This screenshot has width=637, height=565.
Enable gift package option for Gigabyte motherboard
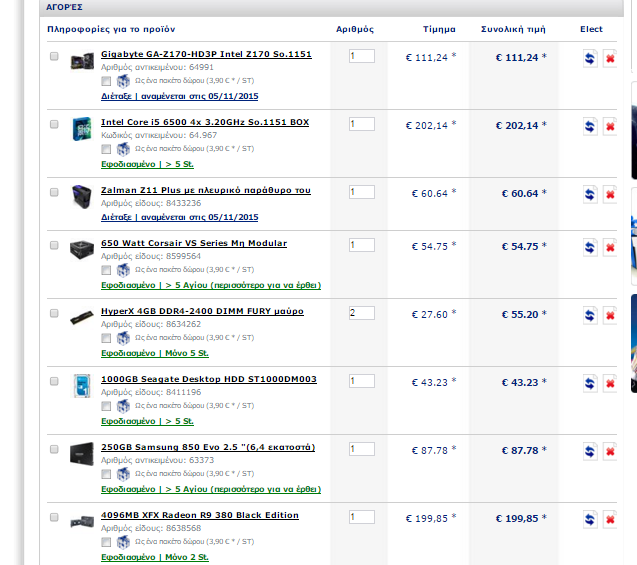click(106, 81)
